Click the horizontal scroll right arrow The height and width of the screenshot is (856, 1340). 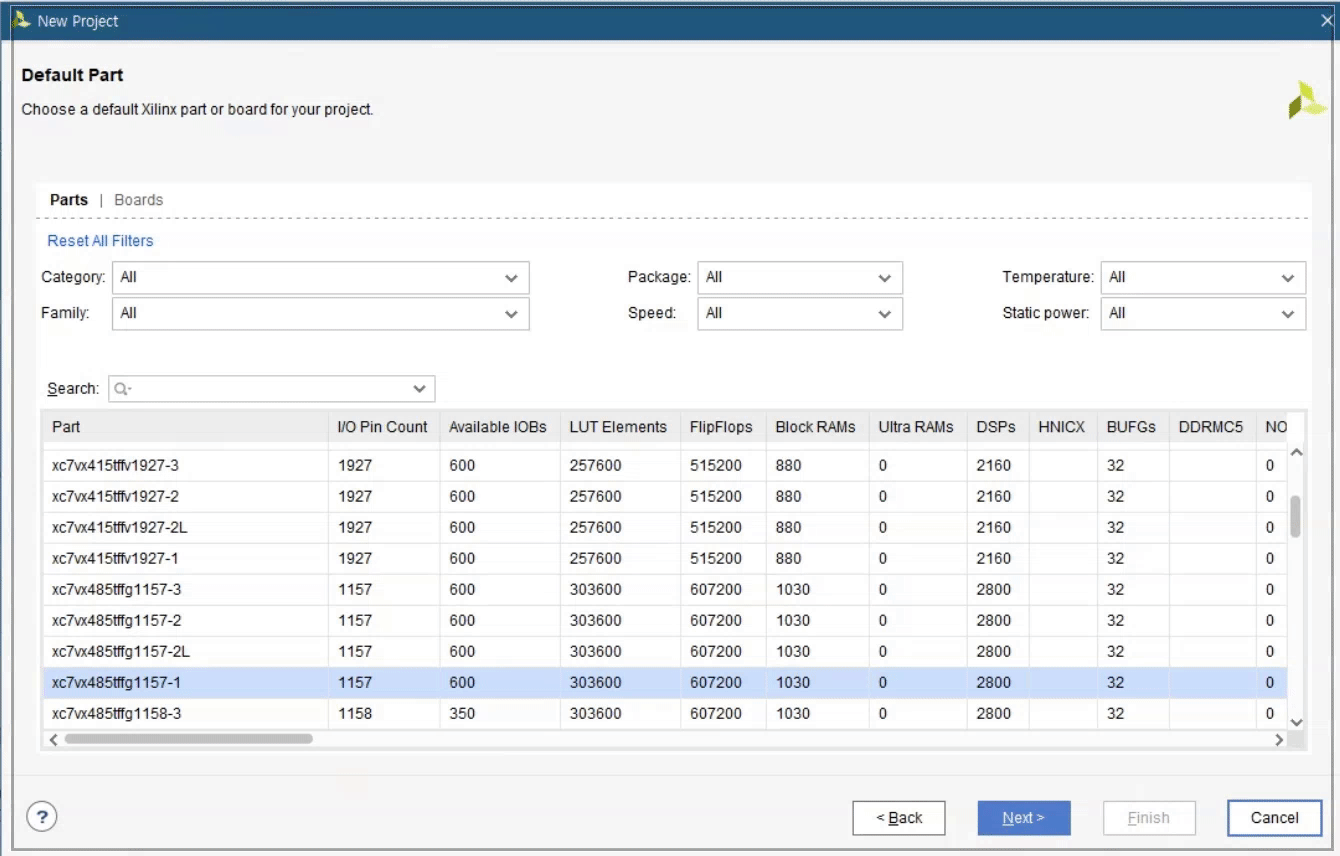click(1279, 739)
